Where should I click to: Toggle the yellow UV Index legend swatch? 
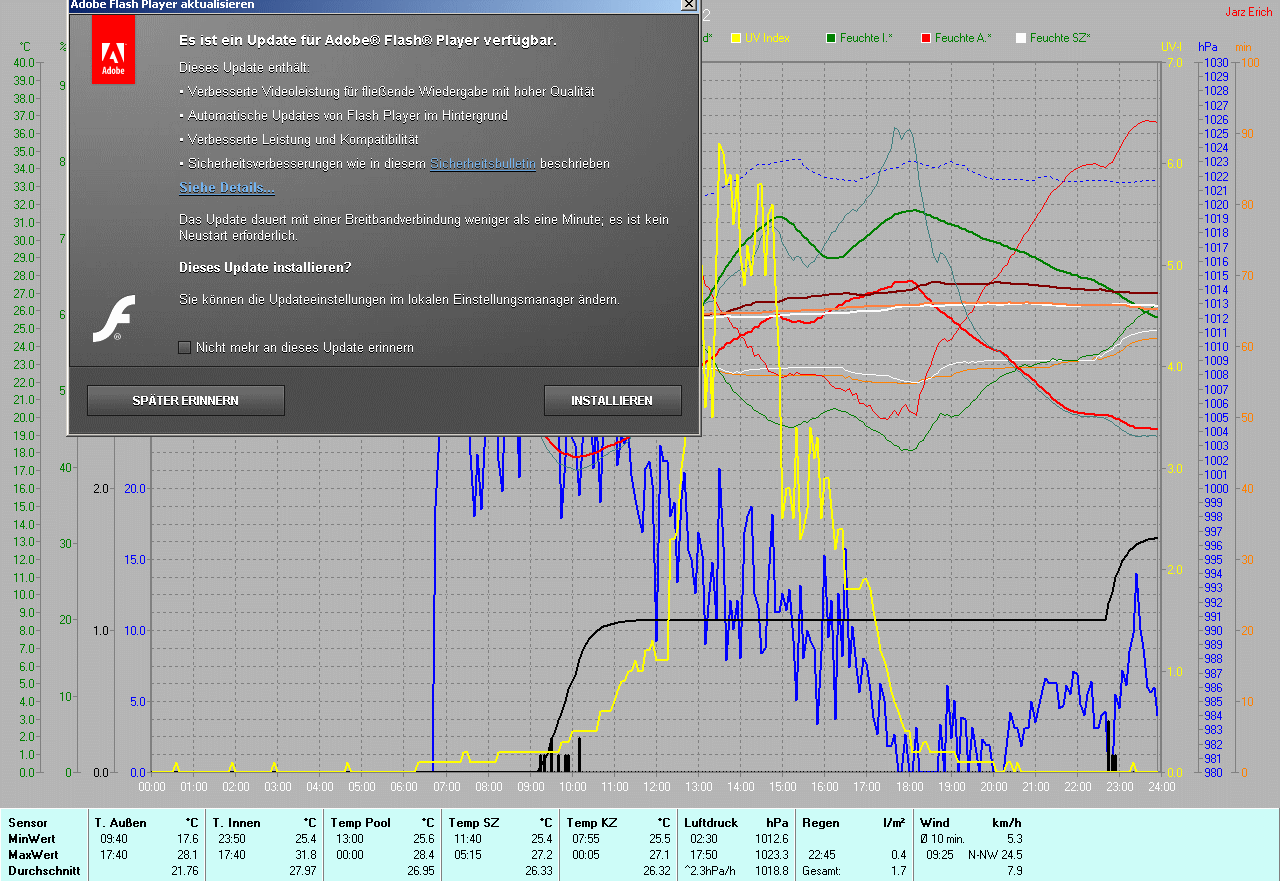tap(736, 38)
